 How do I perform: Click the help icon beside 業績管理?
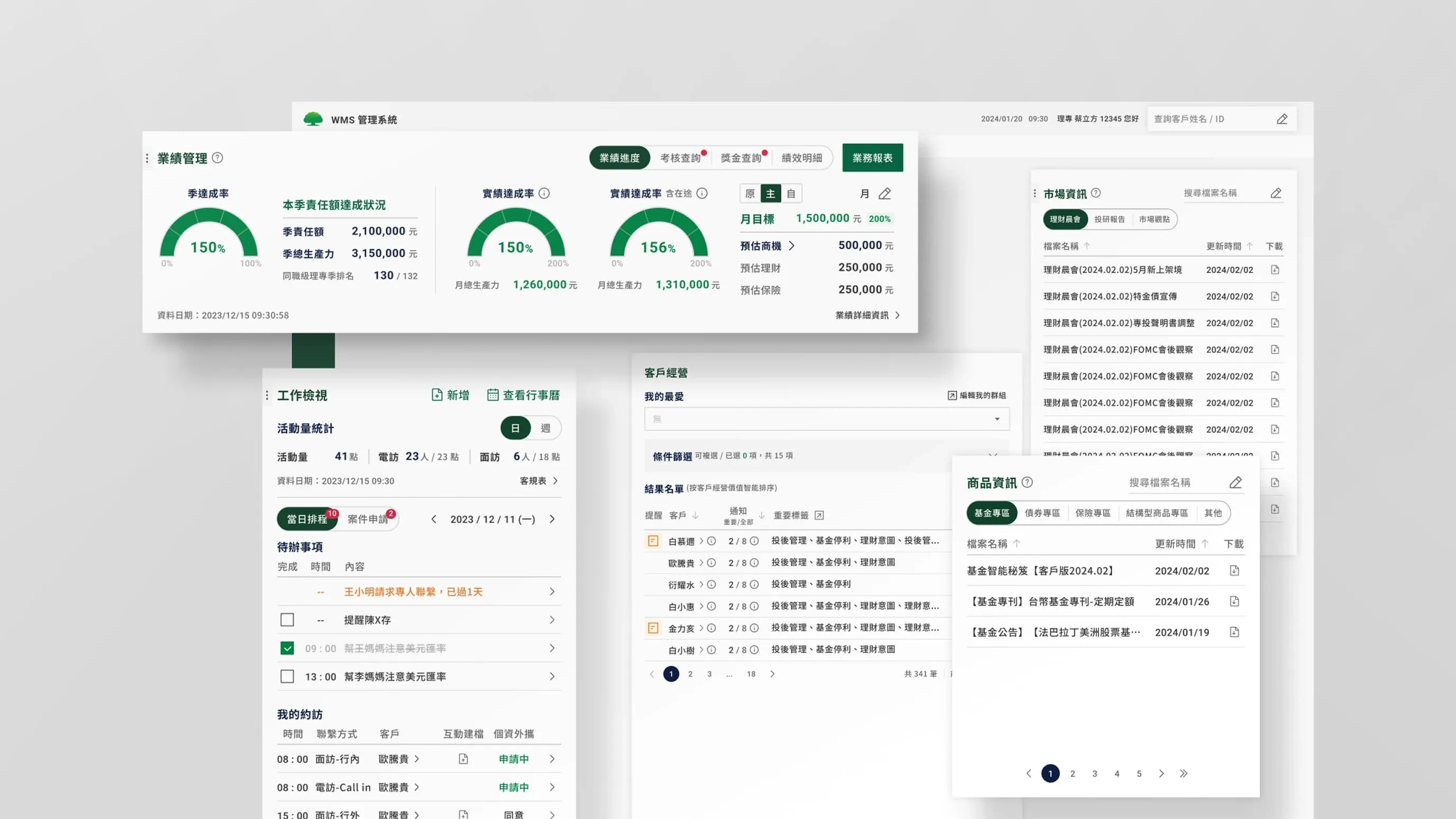pyautogui.click(x=217, y=158)
